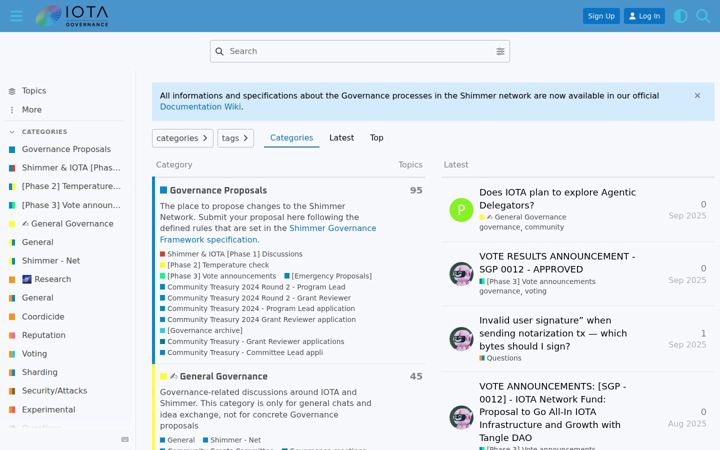
Task: Click the yellow General Governance category swatch
Action: pyautogui.click(x=163, y=376)
